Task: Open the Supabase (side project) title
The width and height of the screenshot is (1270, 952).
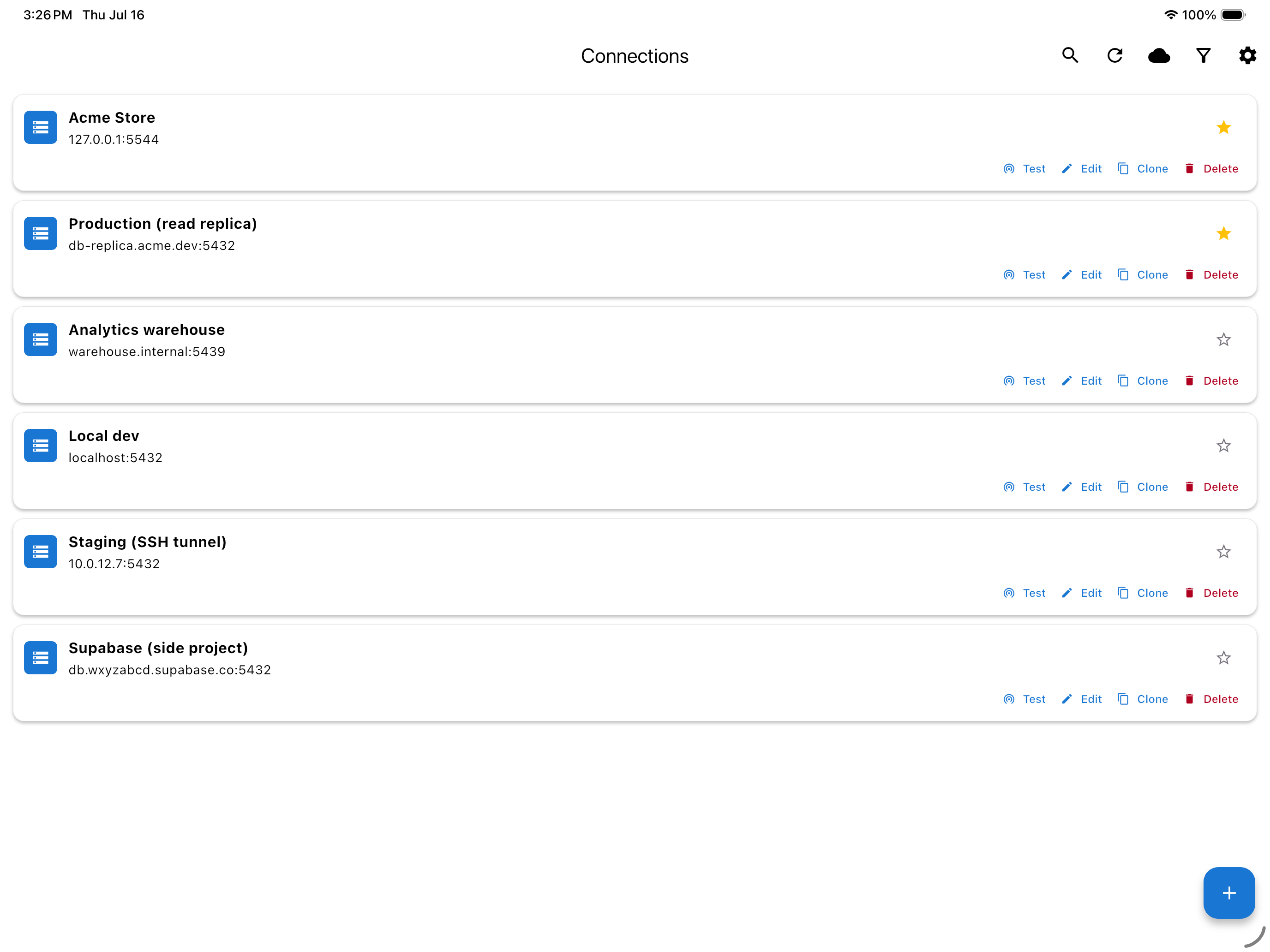Action: 158,649
